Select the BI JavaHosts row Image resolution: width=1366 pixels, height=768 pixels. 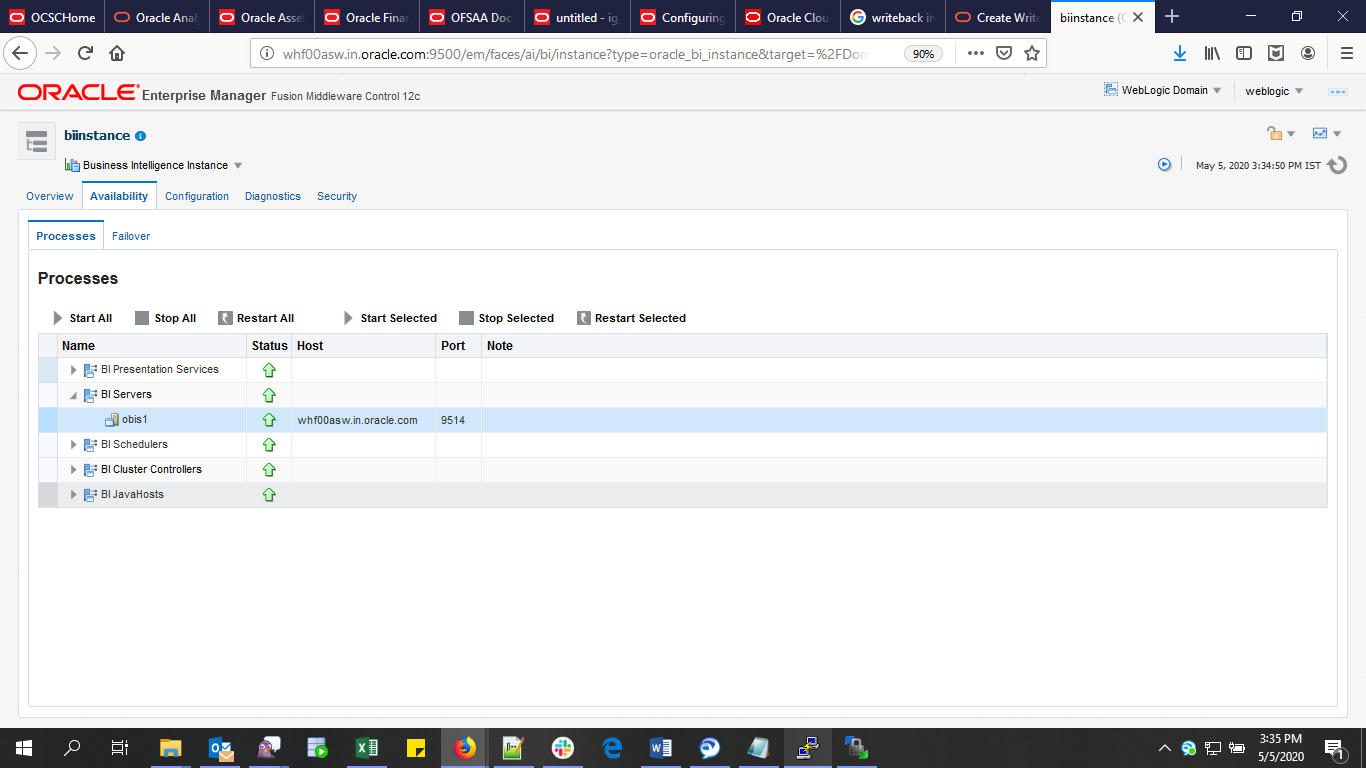pyautogui.click(x=683, y=495)
